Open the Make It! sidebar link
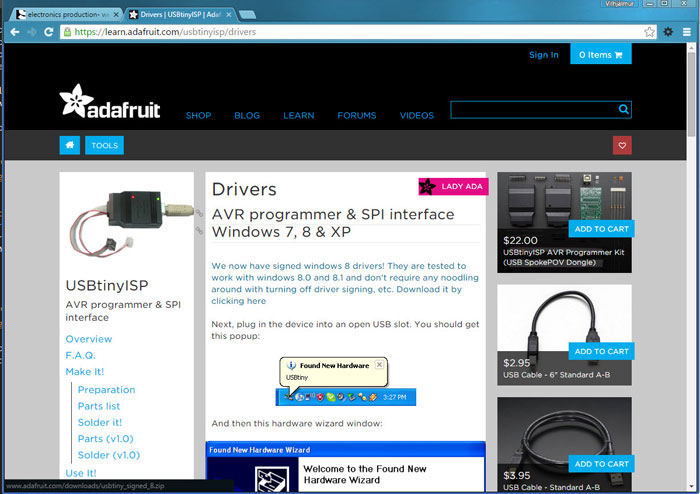700x494 pixels. [x=85, y=372]
